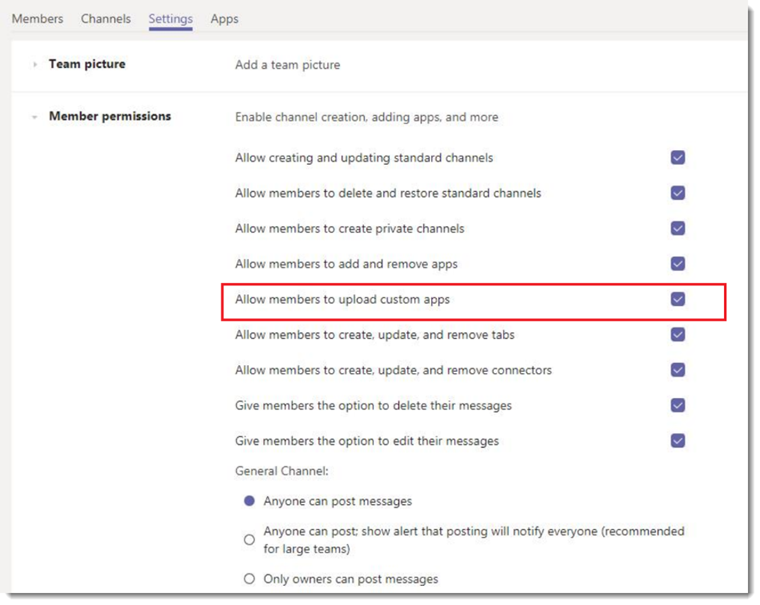Collapse the Member permissions section arrow
The width and height of the screenshot is (760, 605).
[34, 117]
